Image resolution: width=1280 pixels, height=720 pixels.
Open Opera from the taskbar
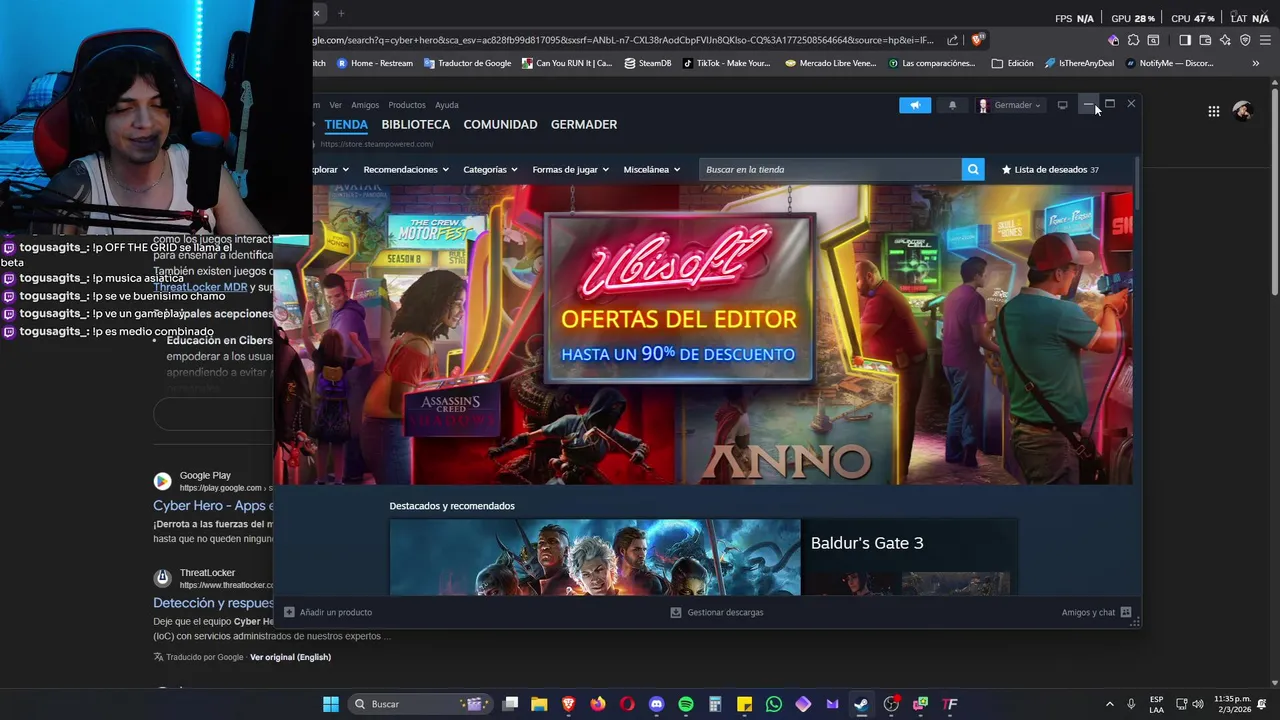627,704
